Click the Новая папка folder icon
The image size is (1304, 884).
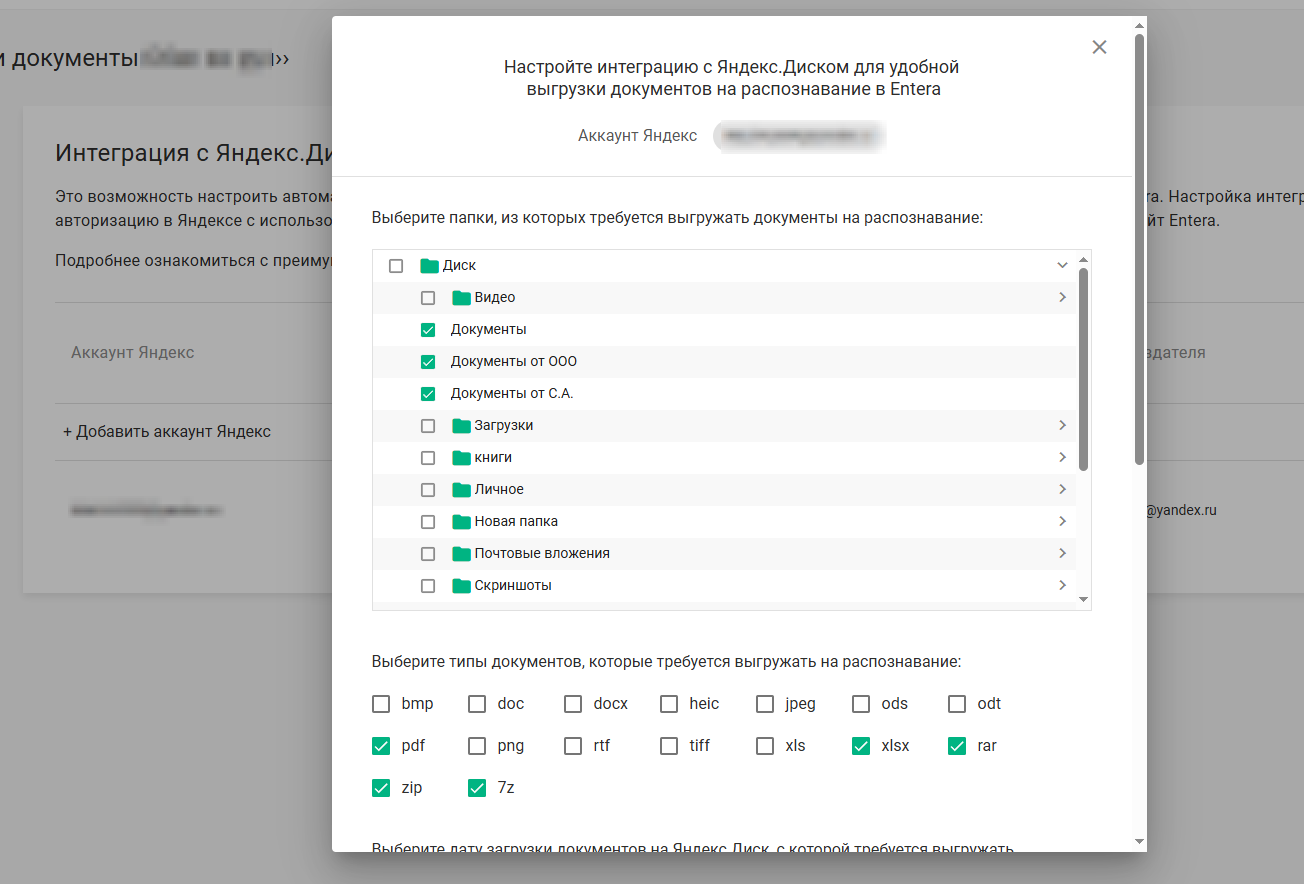pos(461,522)
